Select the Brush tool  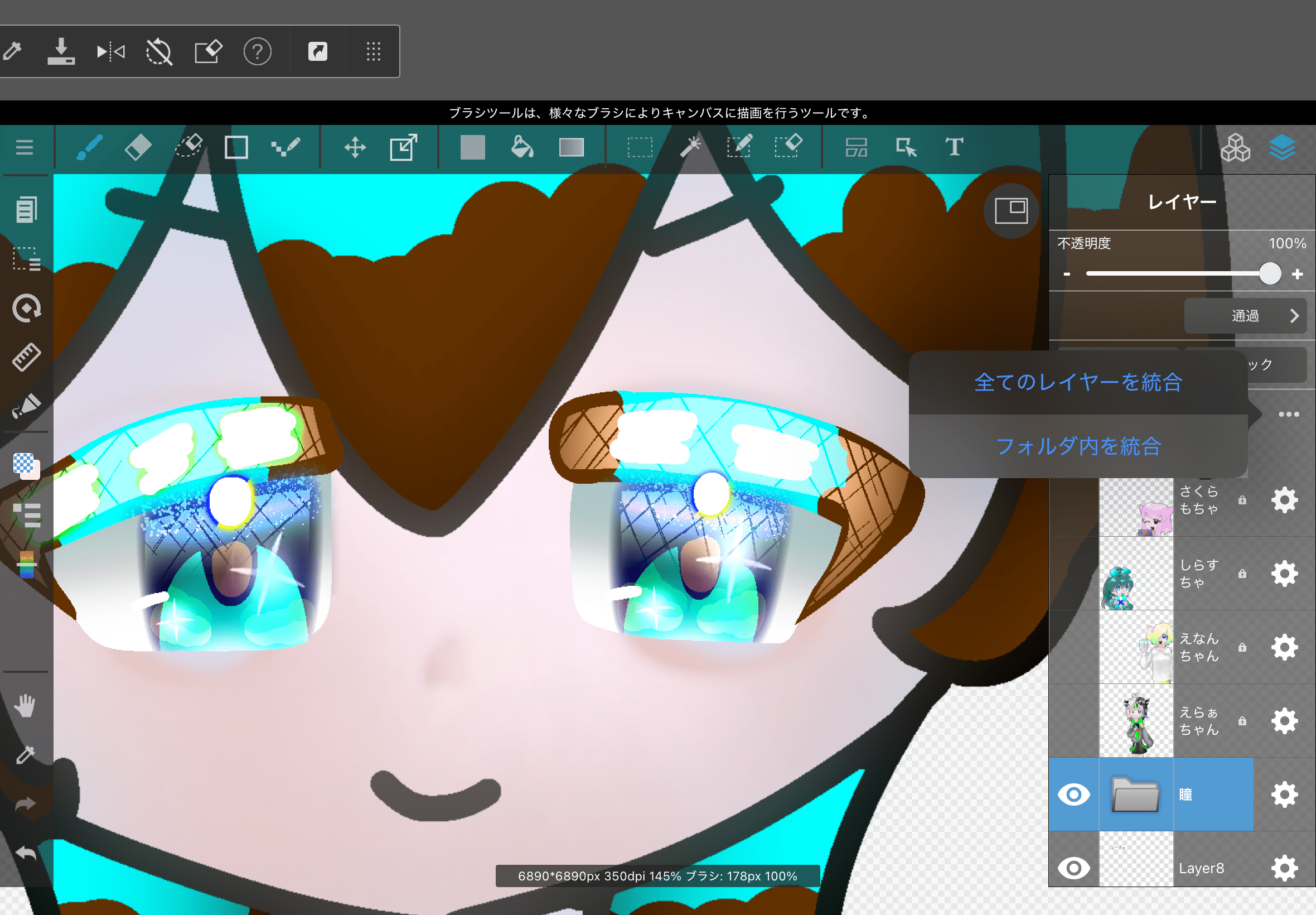[x=89, y=147]
